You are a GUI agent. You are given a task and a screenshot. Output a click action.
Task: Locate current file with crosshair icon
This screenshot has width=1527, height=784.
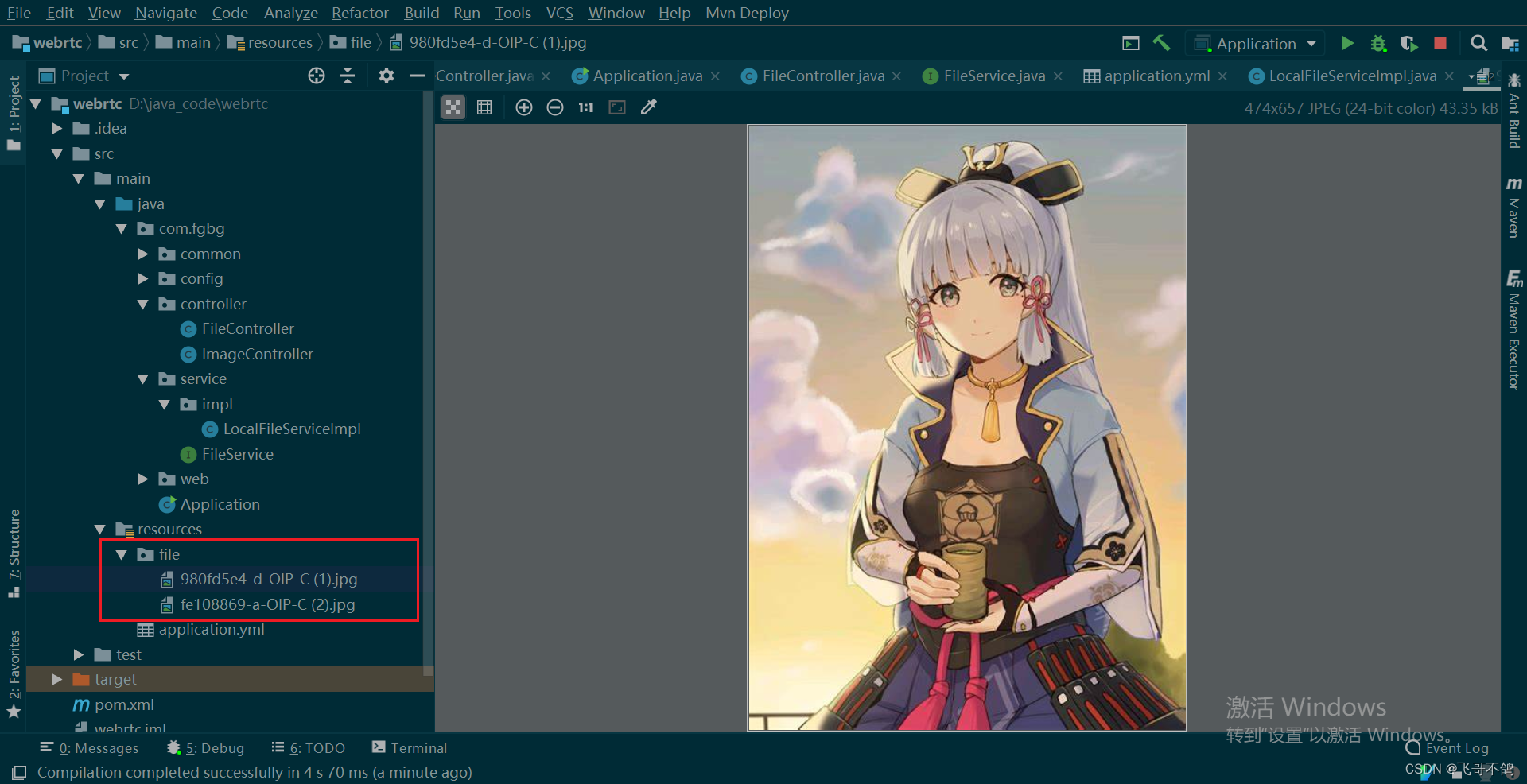317,76
